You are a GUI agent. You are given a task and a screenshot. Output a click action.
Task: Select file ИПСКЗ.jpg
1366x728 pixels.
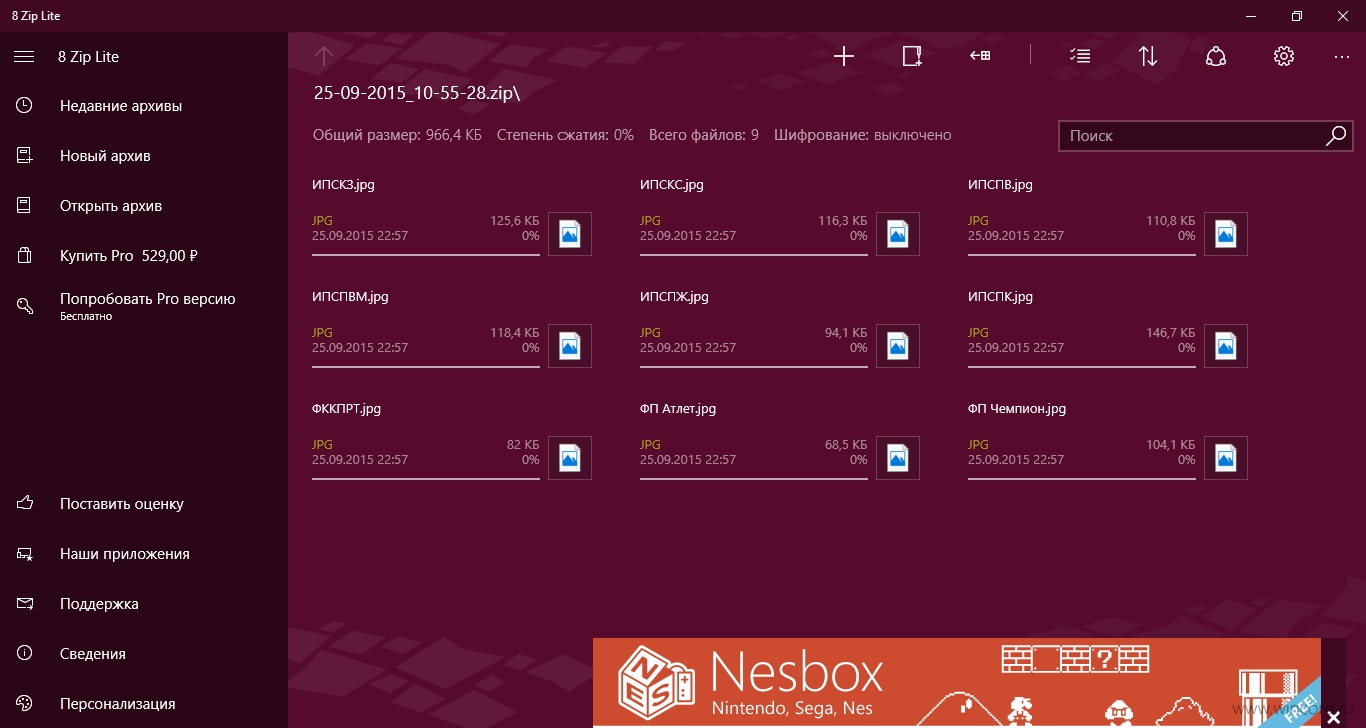click(x=452, y=218)
